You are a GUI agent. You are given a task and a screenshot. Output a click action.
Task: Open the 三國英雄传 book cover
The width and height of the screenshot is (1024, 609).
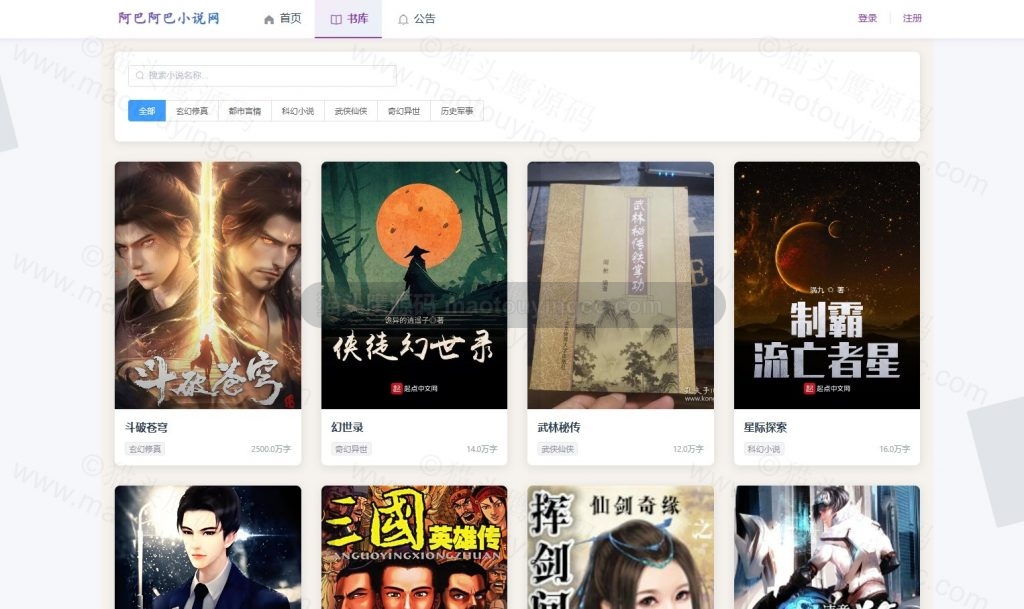(414, 547)
